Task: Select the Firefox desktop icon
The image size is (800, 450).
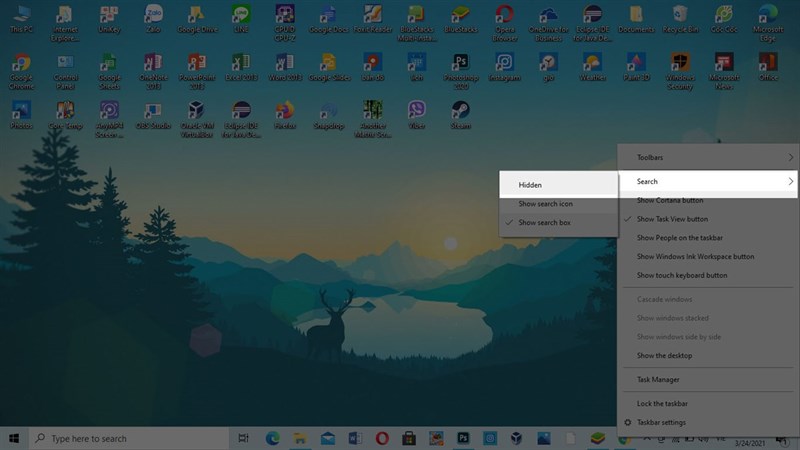Action: [x=285, y=115]
